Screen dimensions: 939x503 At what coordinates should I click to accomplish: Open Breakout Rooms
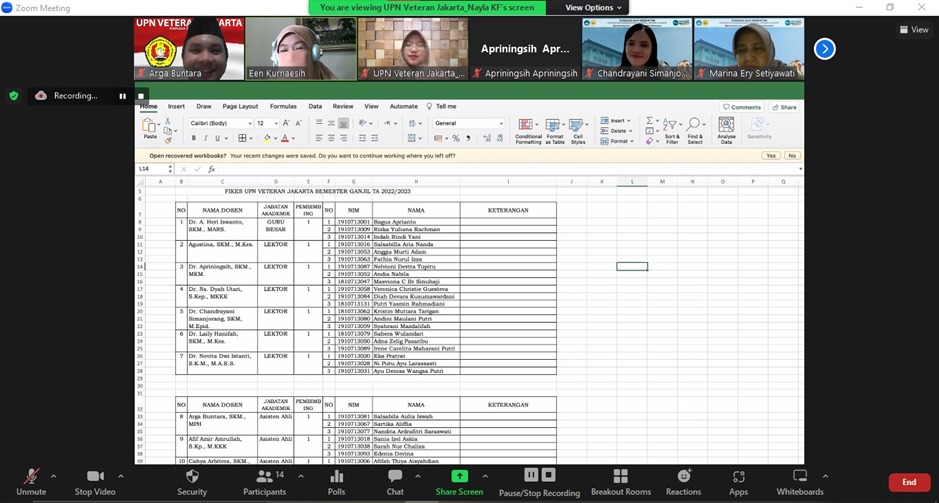[x=620, y=478]
